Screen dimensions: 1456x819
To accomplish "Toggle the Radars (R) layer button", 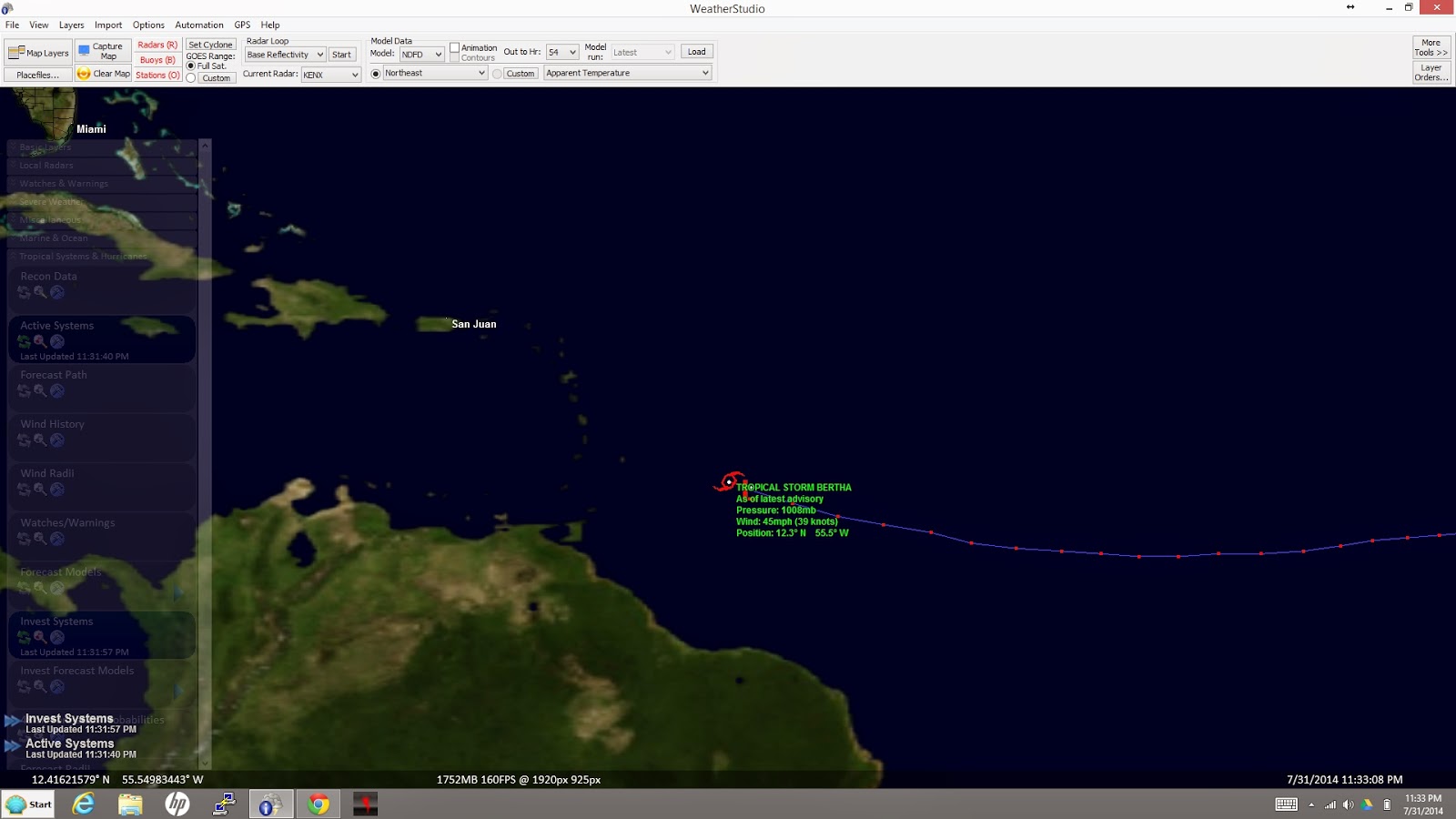I will tap(157, 45).
